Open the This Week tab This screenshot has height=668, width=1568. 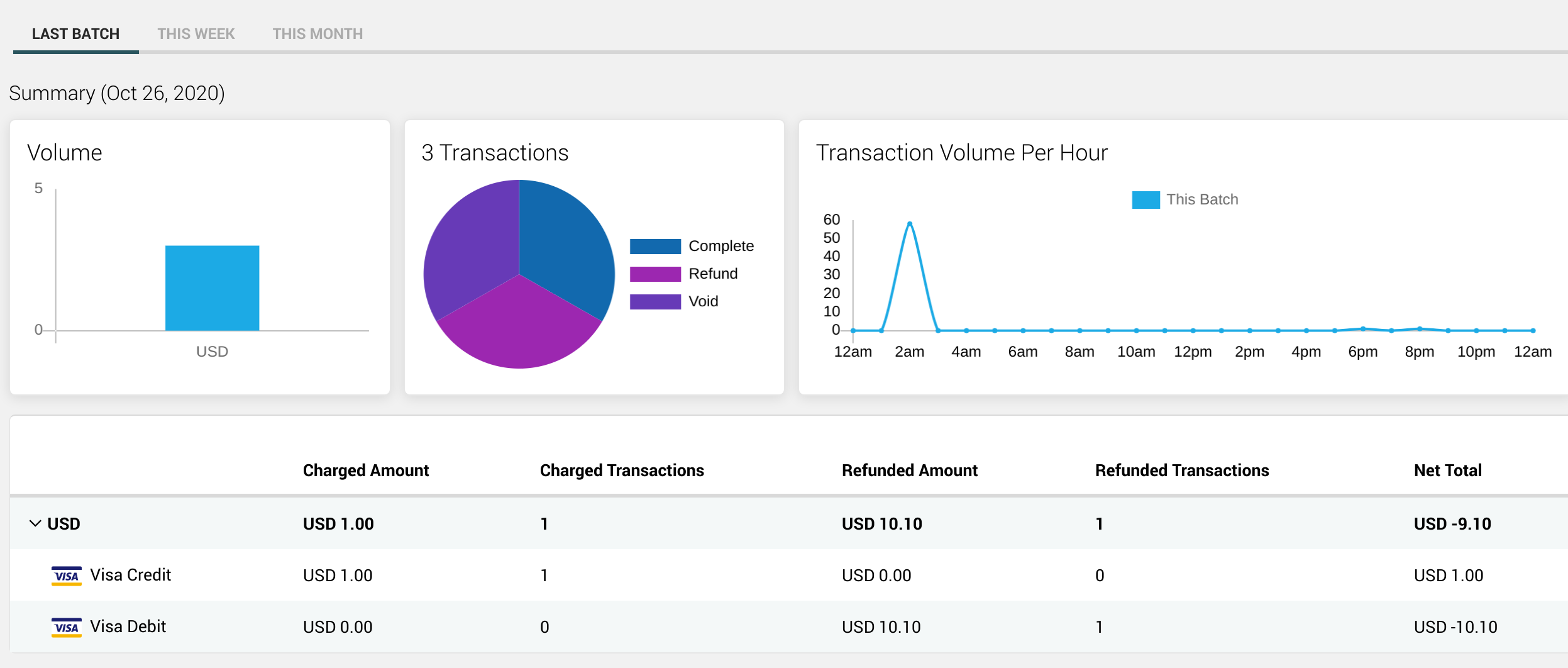[x=196, y=34]
